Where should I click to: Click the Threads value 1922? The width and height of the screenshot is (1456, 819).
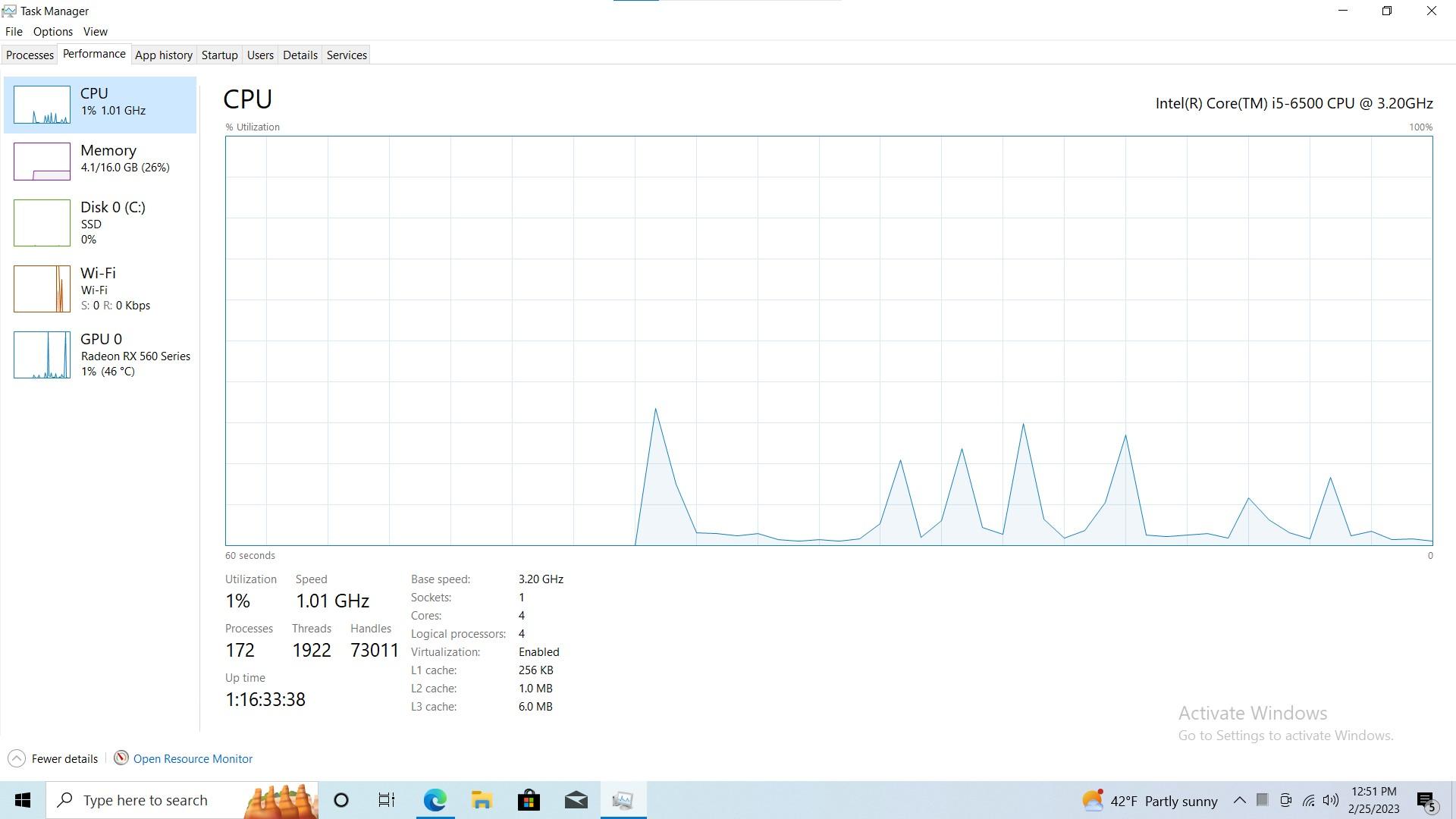pos(312,651)
